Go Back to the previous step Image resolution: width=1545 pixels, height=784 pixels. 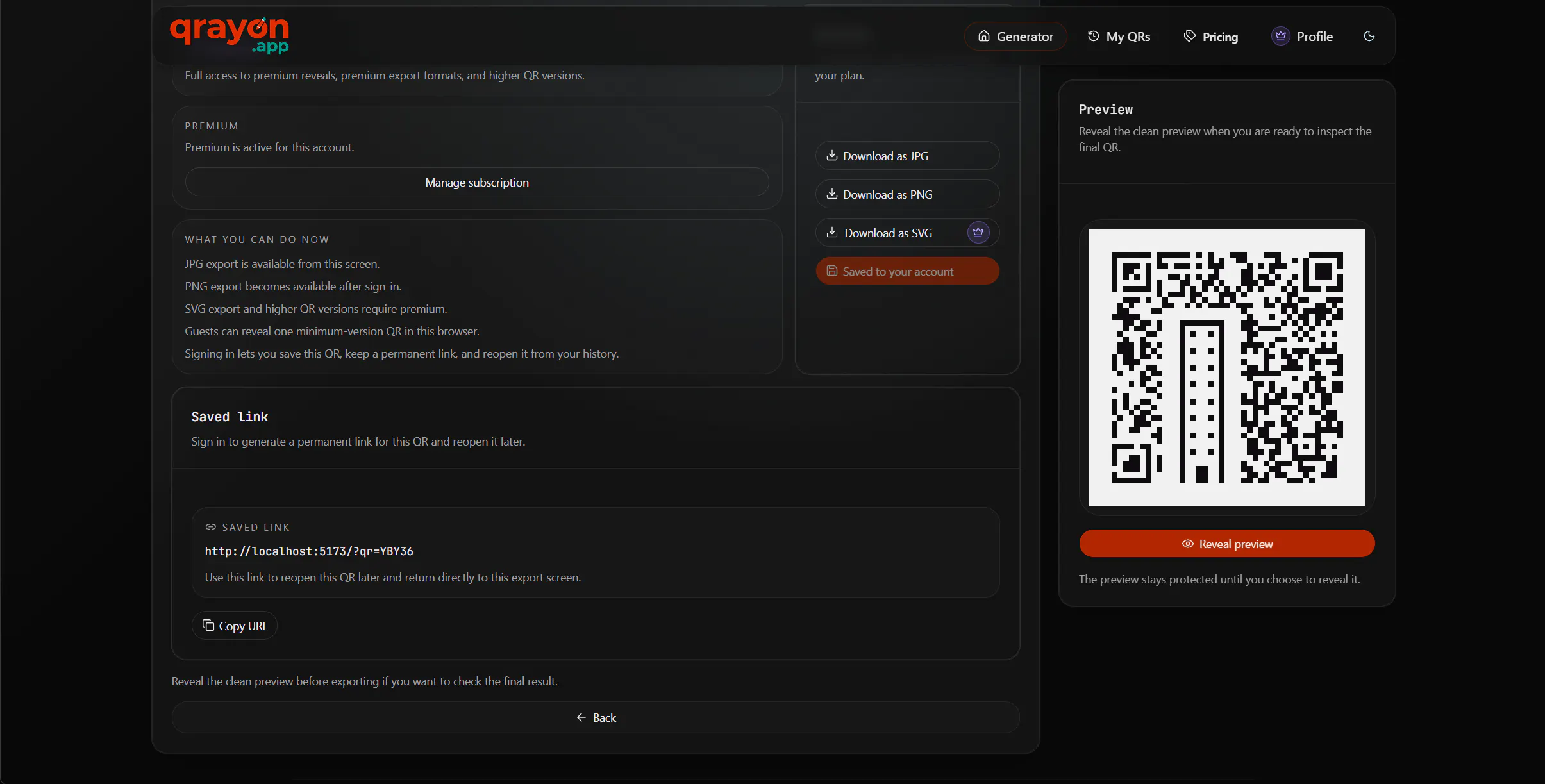[596, 717]
